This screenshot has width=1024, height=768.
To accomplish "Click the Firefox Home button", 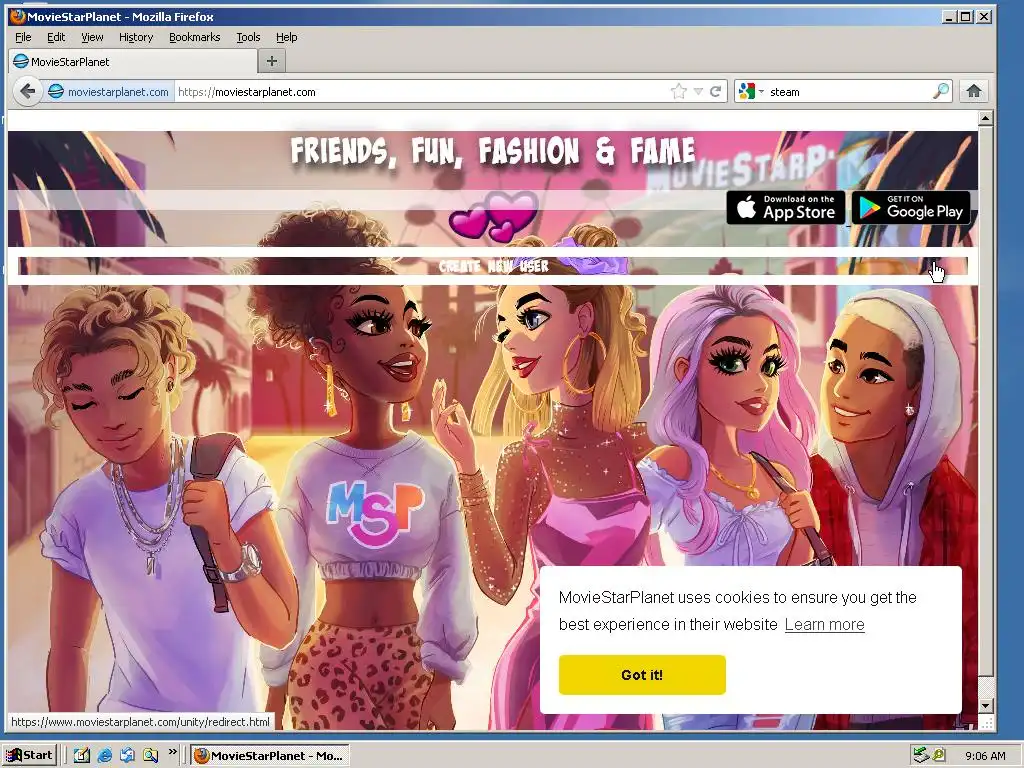I will pyautogui.click(x=974, y=91).
